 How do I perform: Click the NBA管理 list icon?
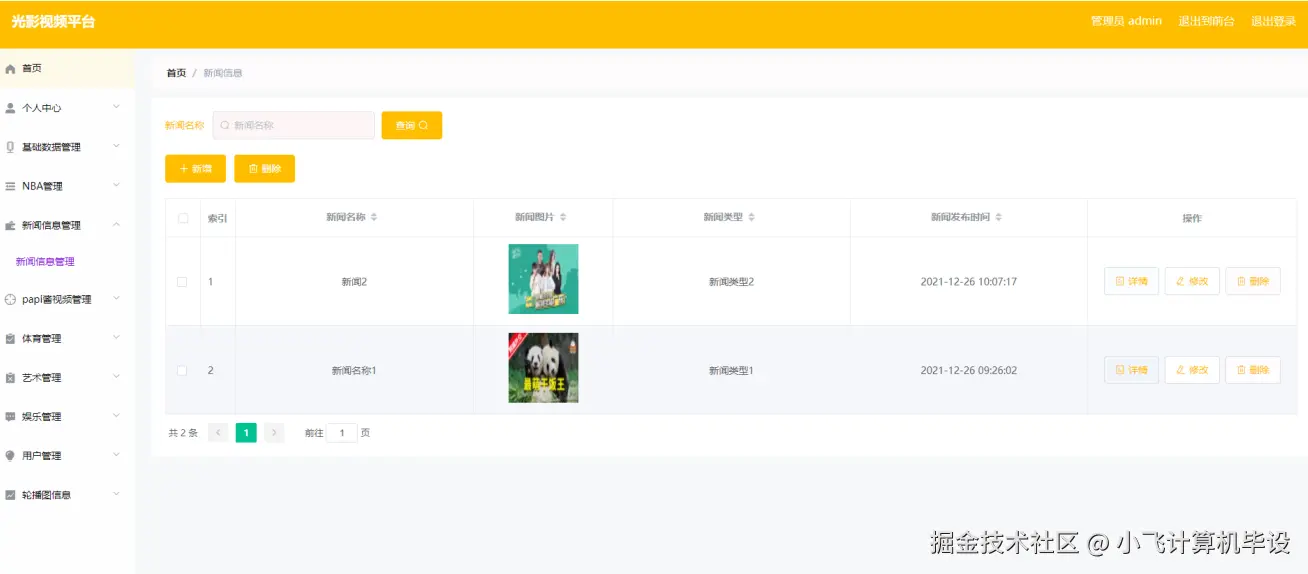[10, 186]
